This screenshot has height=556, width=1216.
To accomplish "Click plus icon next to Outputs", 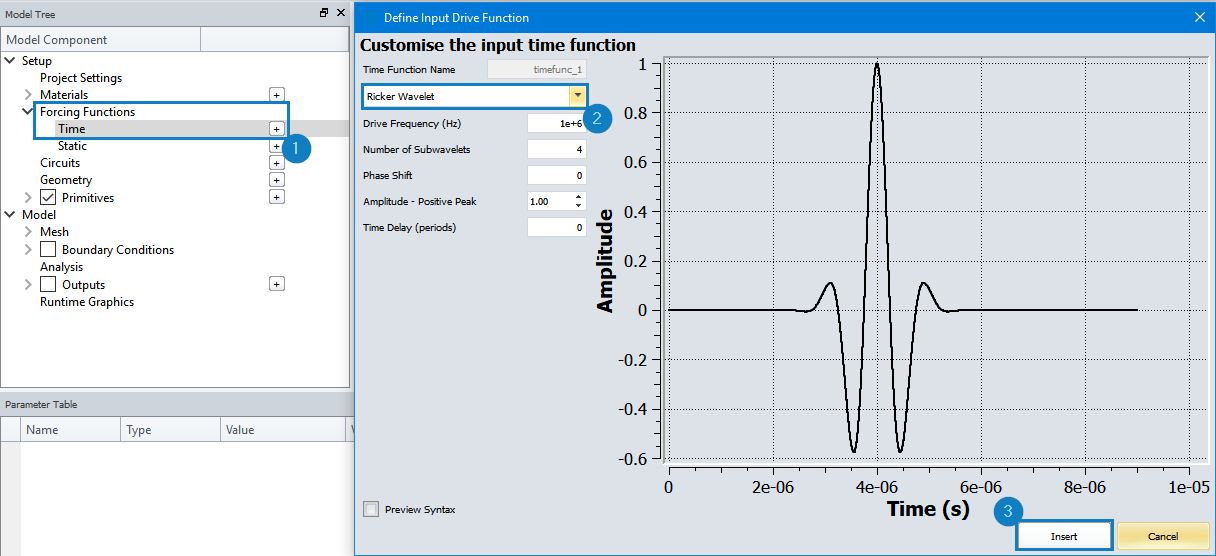I will pyautogui.click(x=276, y=284).
